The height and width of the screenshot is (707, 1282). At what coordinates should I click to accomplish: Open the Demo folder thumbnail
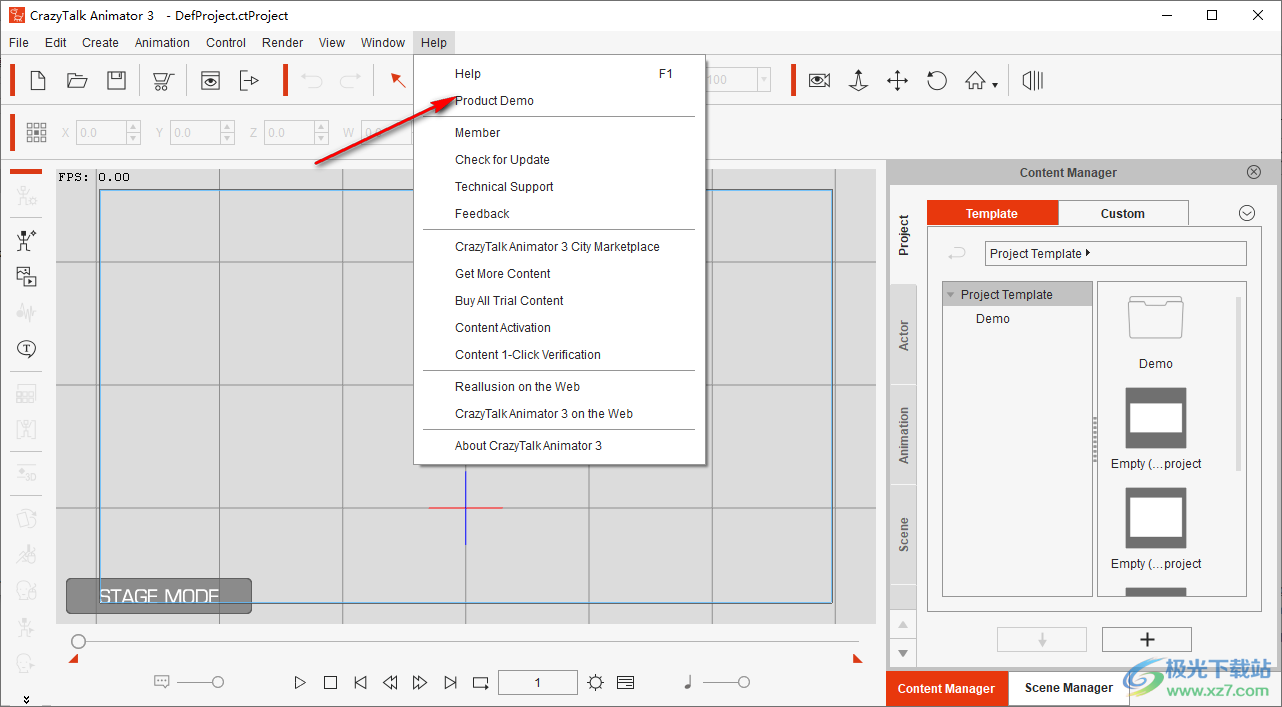[1155, 320]
